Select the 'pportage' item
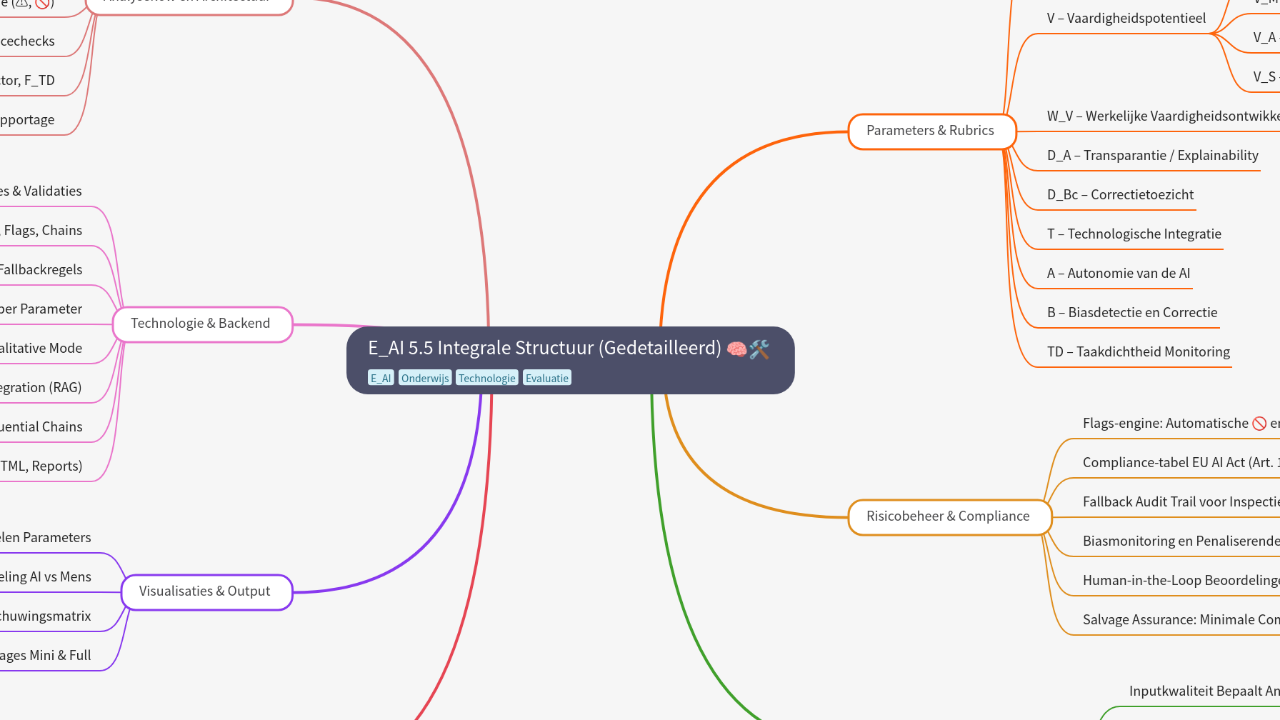The width and height of the screenshot is (1280, 720). tap(28, 120)
